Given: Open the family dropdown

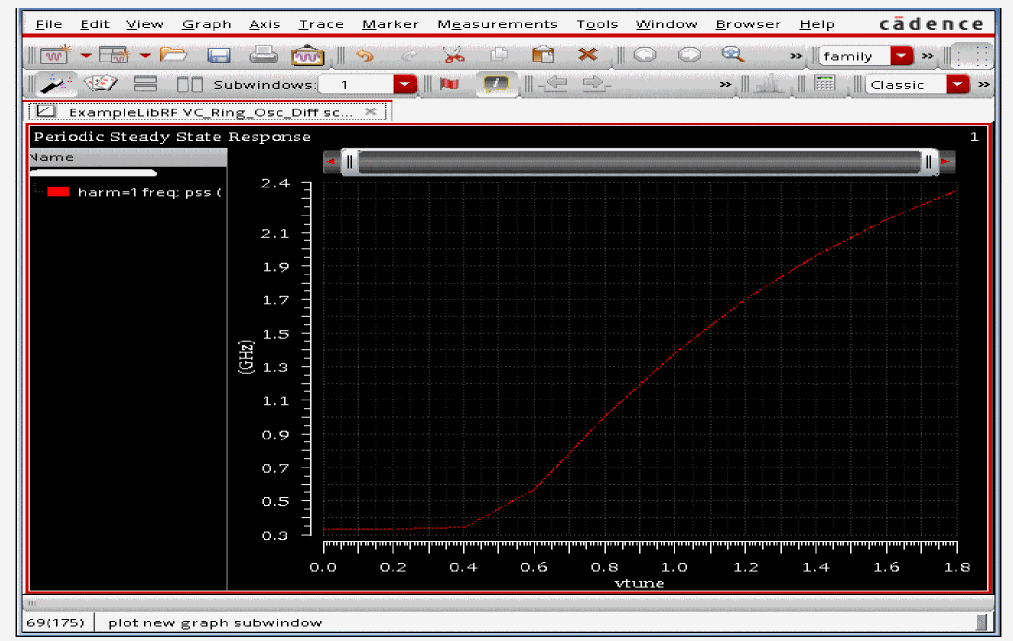Looking at the screenshot, I should 902,56.
